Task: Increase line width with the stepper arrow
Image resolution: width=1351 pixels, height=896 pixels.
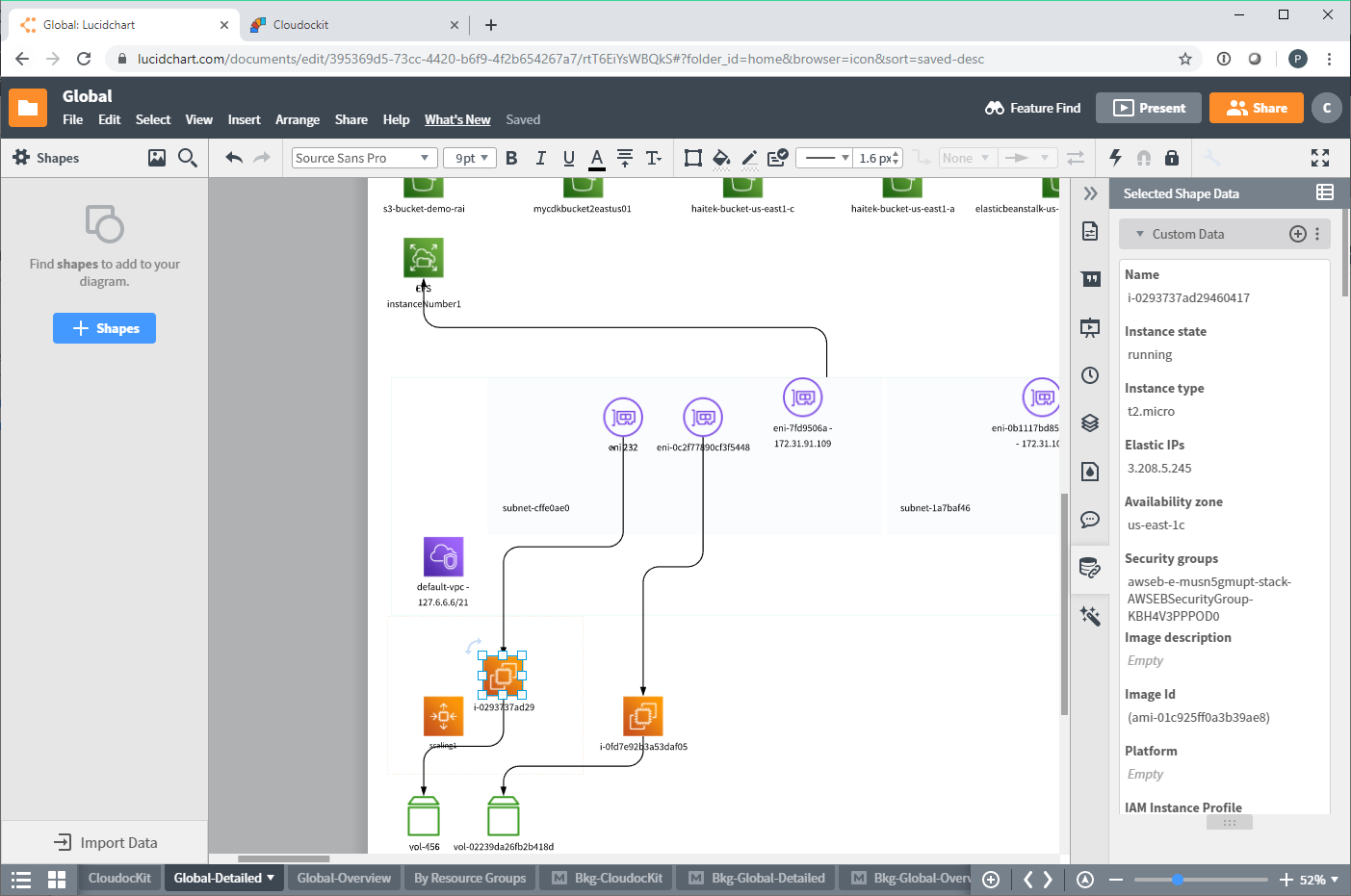Action: pos(896,151)
